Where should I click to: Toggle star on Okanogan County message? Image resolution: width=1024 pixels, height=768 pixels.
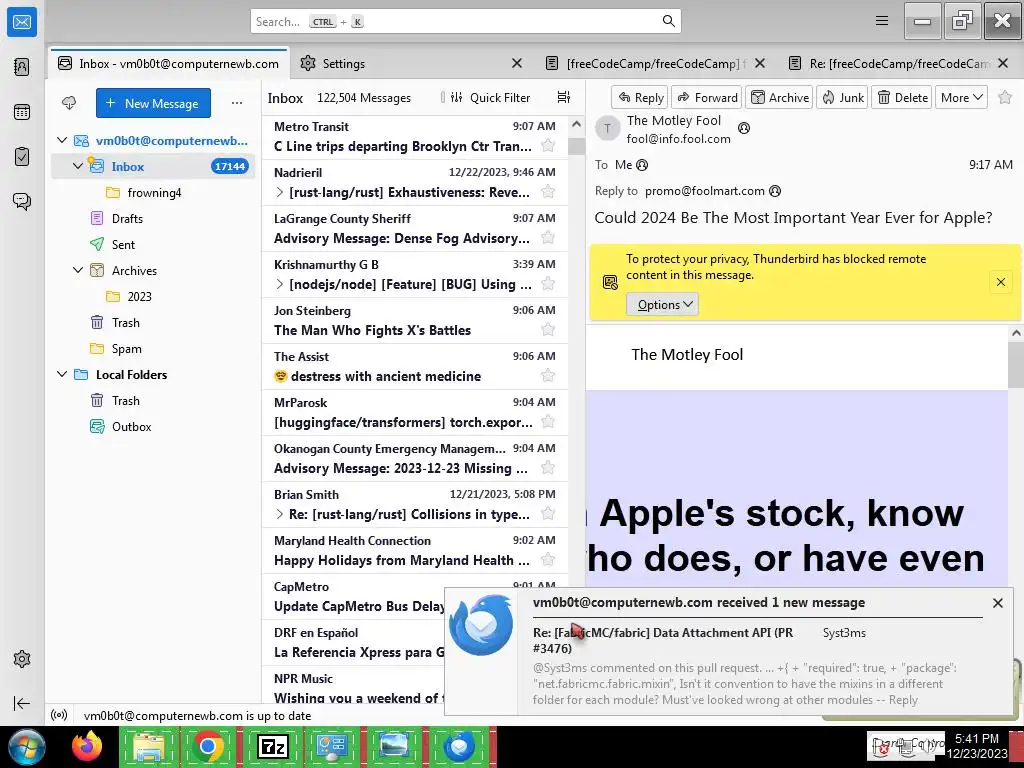548,468
